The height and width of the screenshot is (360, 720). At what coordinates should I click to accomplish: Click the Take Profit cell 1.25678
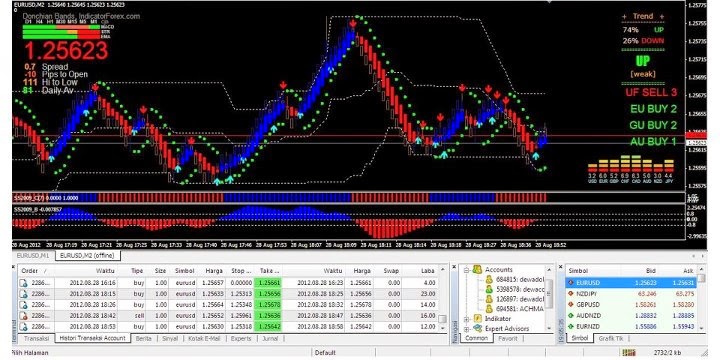[x=267, y=305]
